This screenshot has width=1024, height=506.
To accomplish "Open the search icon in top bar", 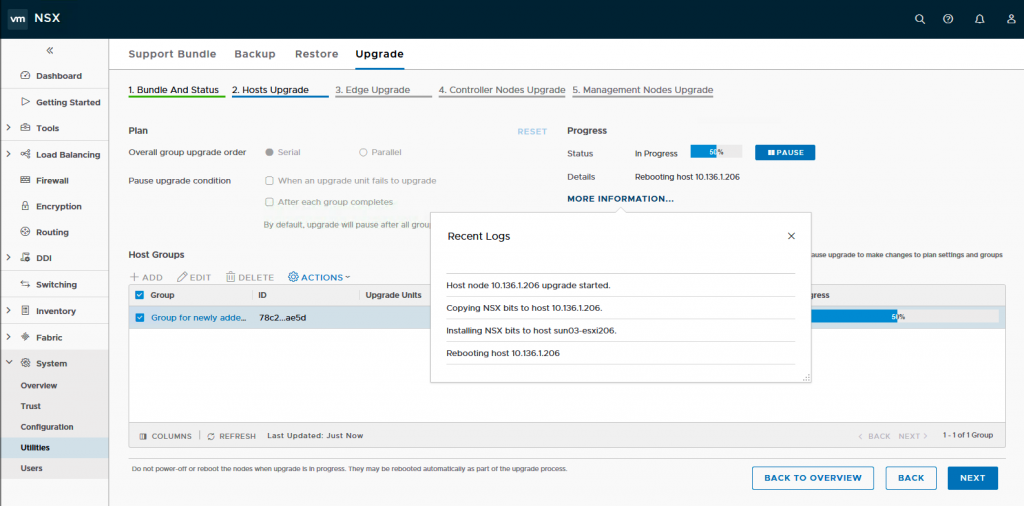I will point(920,19).
